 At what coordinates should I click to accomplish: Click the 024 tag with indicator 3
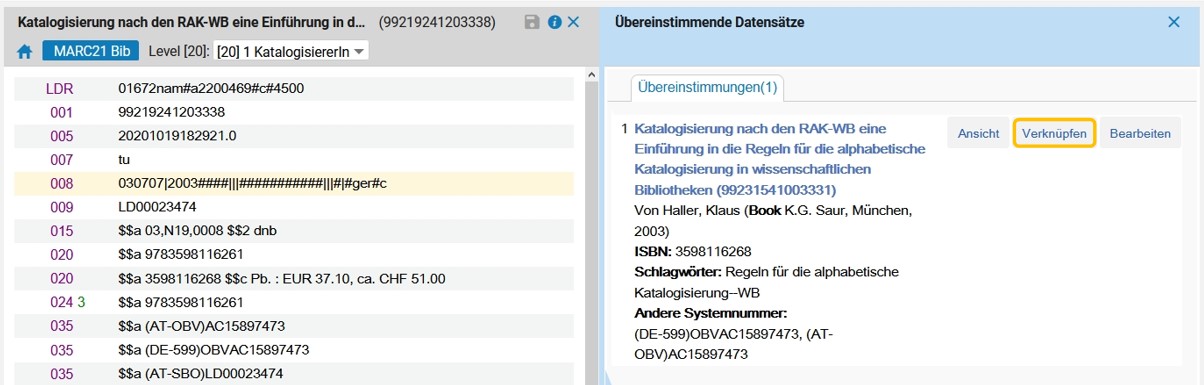(x=67, y=303)
